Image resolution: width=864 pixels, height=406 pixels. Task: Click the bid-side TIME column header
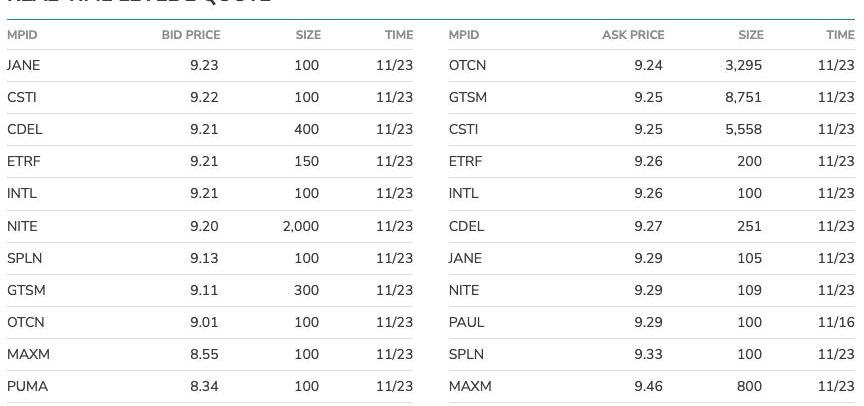pyautogui.click(x=398, y=35)
